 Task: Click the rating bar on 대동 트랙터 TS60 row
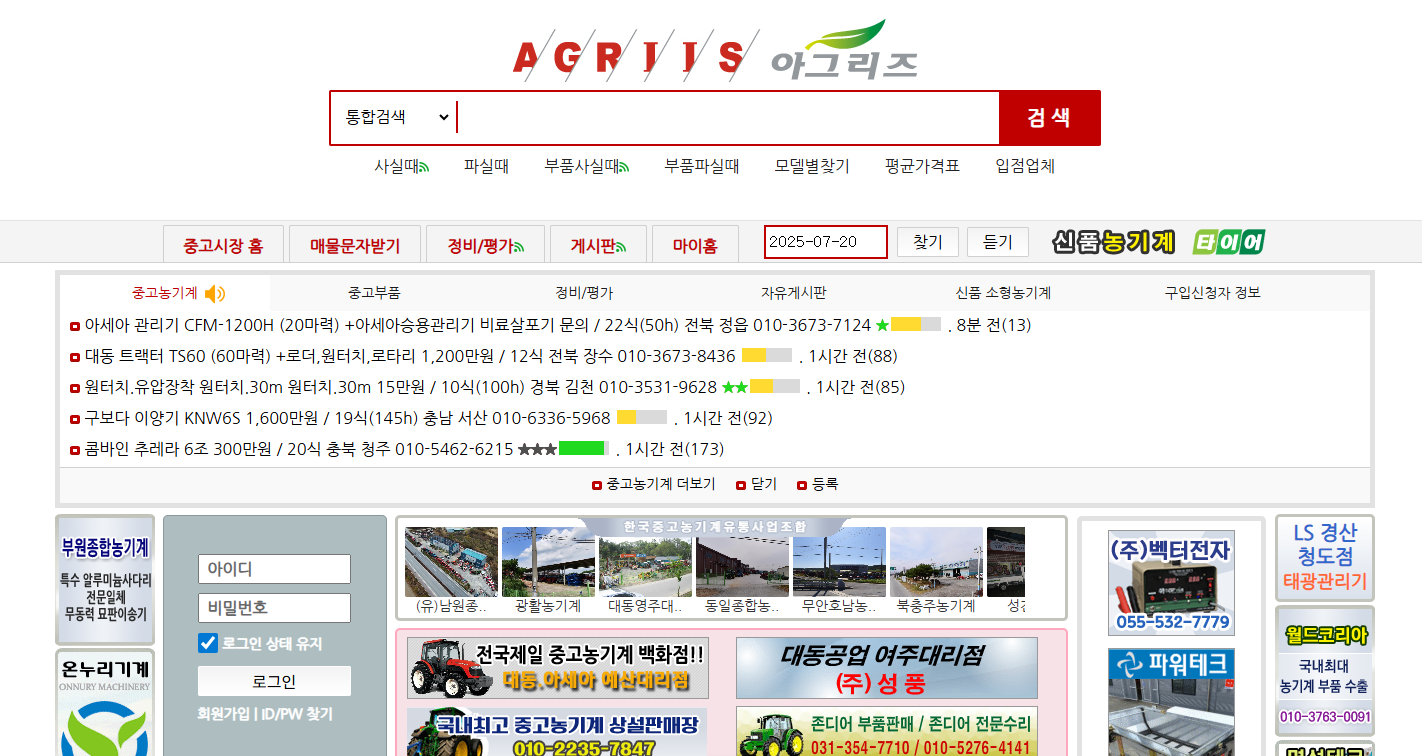[767, 356]
